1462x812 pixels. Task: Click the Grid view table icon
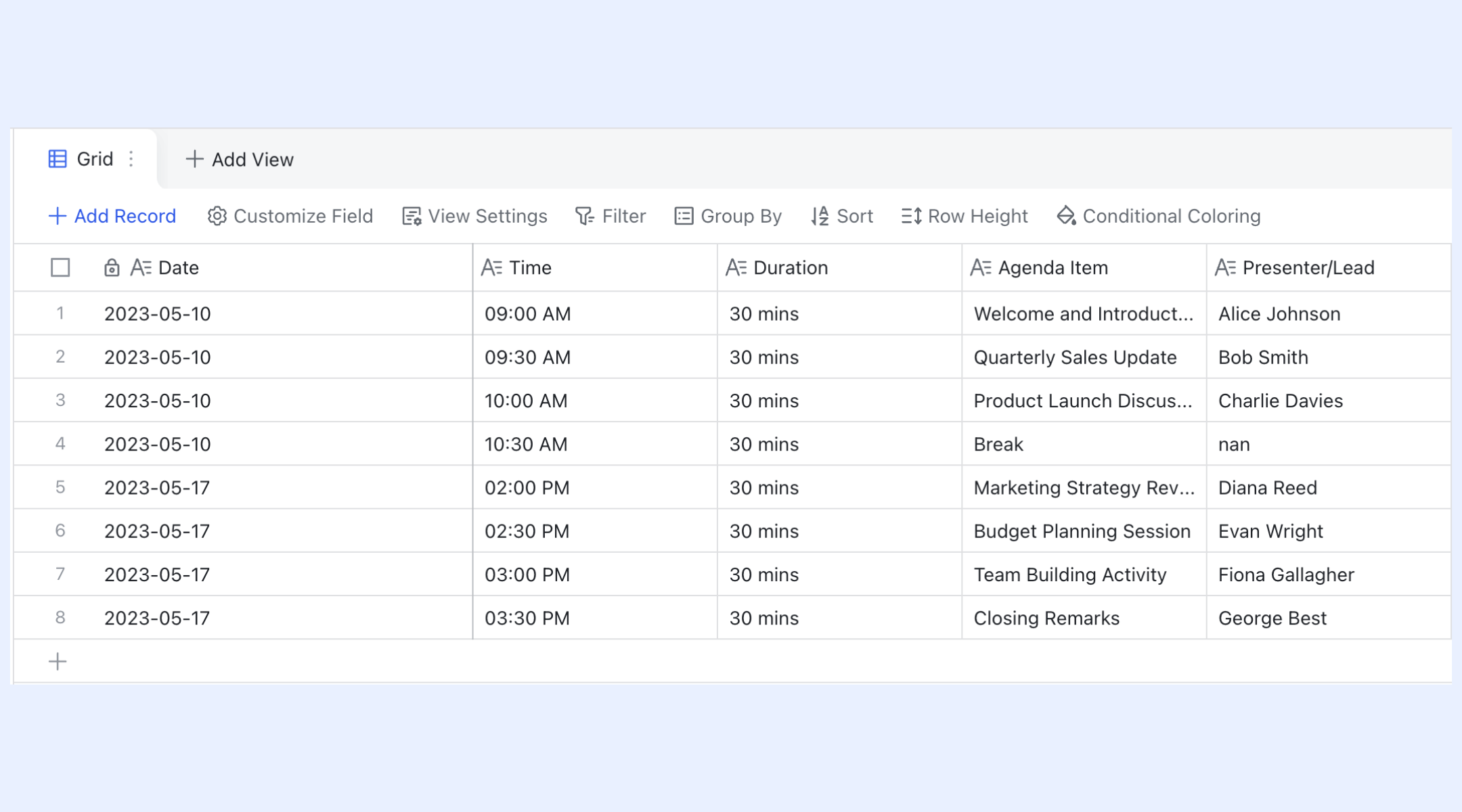(x=58, y=159)
